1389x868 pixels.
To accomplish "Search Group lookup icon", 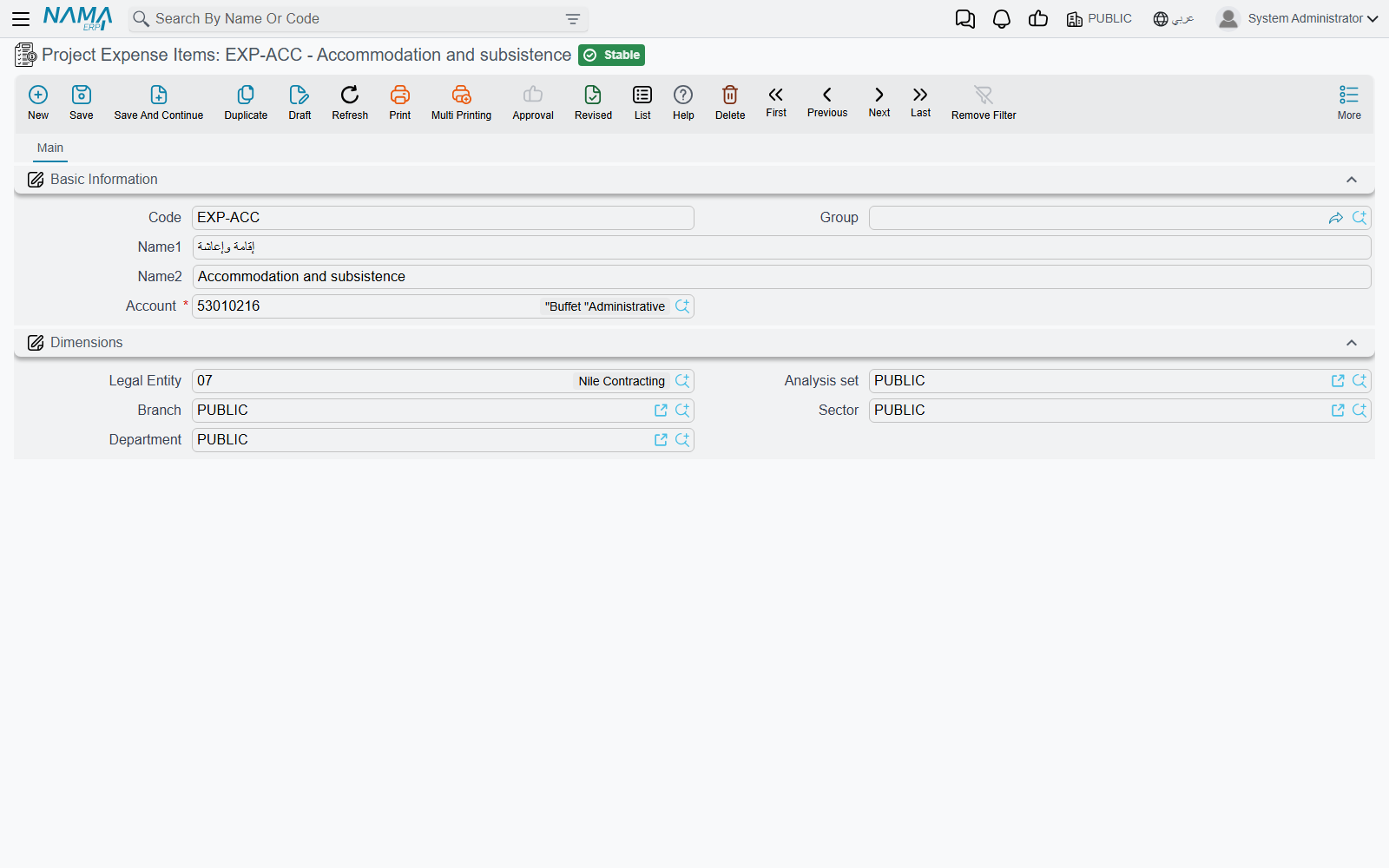I will point(1359,218).
